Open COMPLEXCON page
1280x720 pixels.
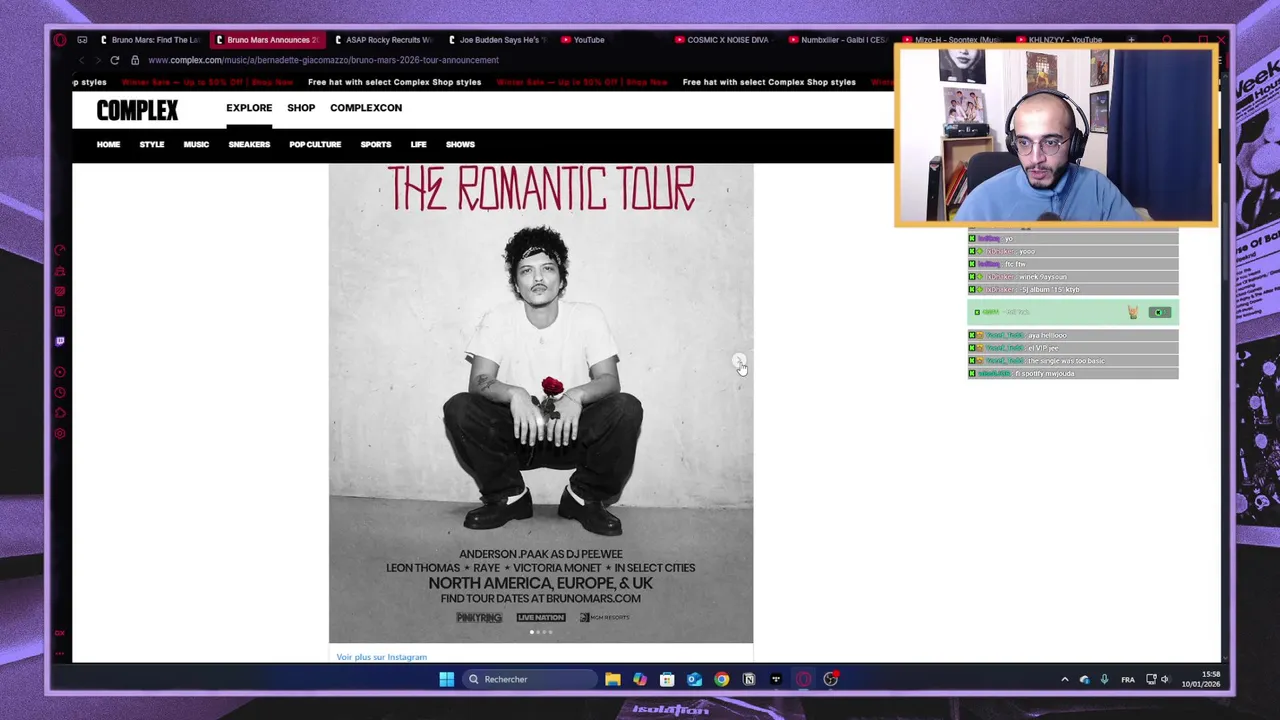click(366, 108)
